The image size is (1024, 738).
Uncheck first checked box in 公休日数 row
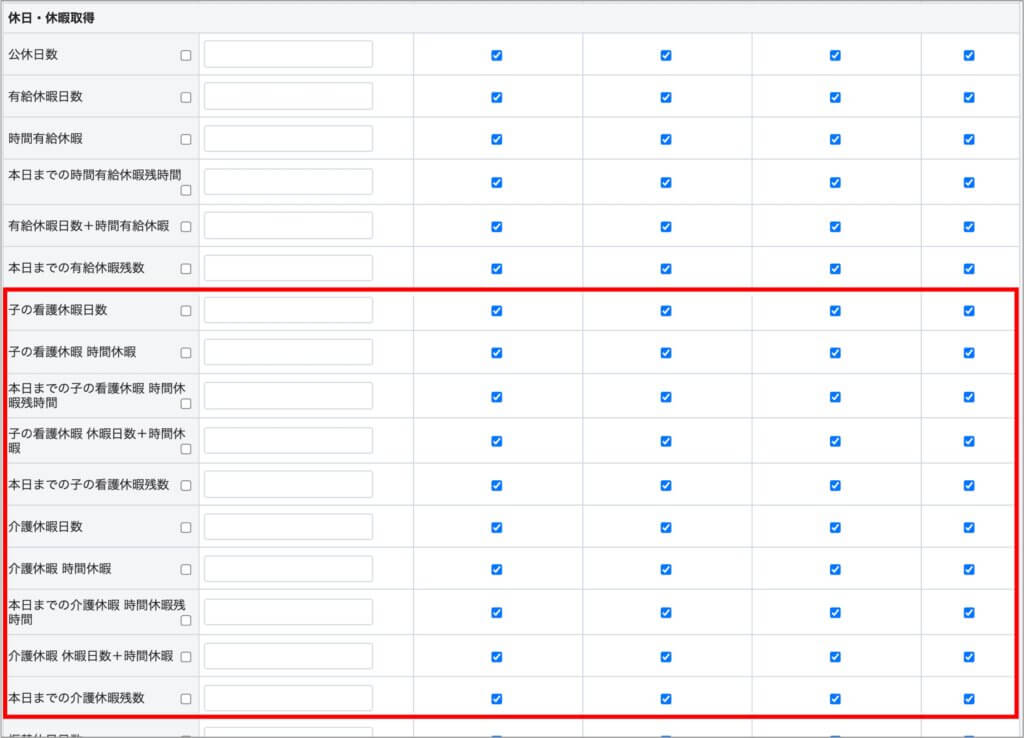(x=496, y=56)
